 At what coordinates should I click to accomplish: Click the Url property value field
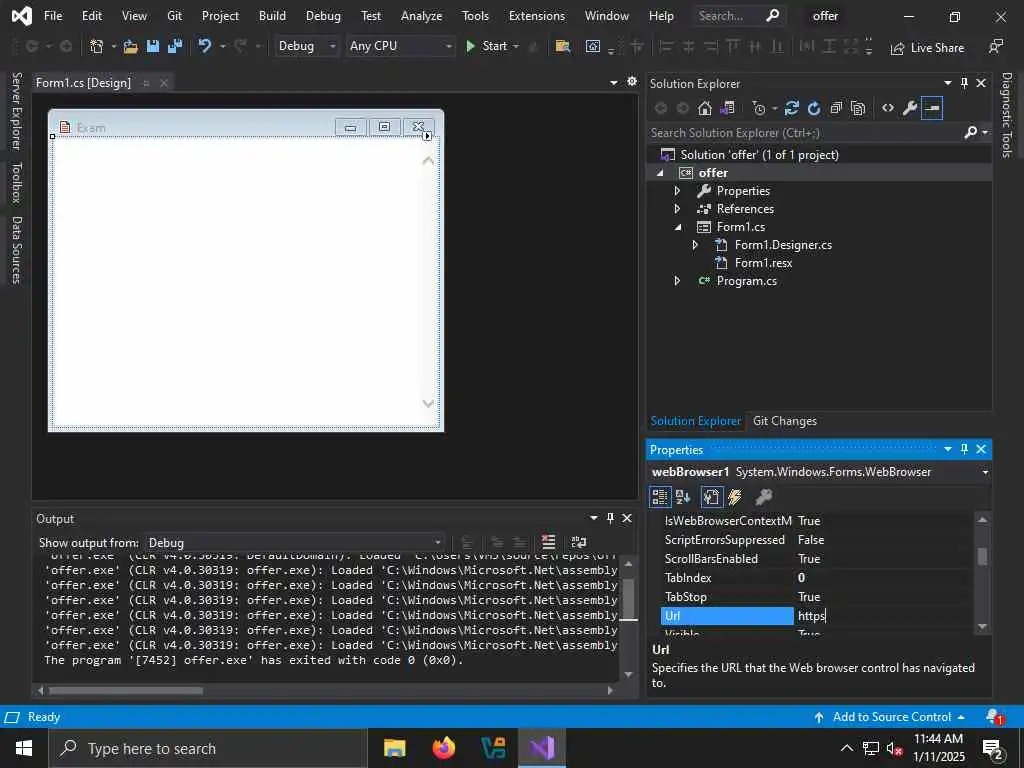point(882,616)
